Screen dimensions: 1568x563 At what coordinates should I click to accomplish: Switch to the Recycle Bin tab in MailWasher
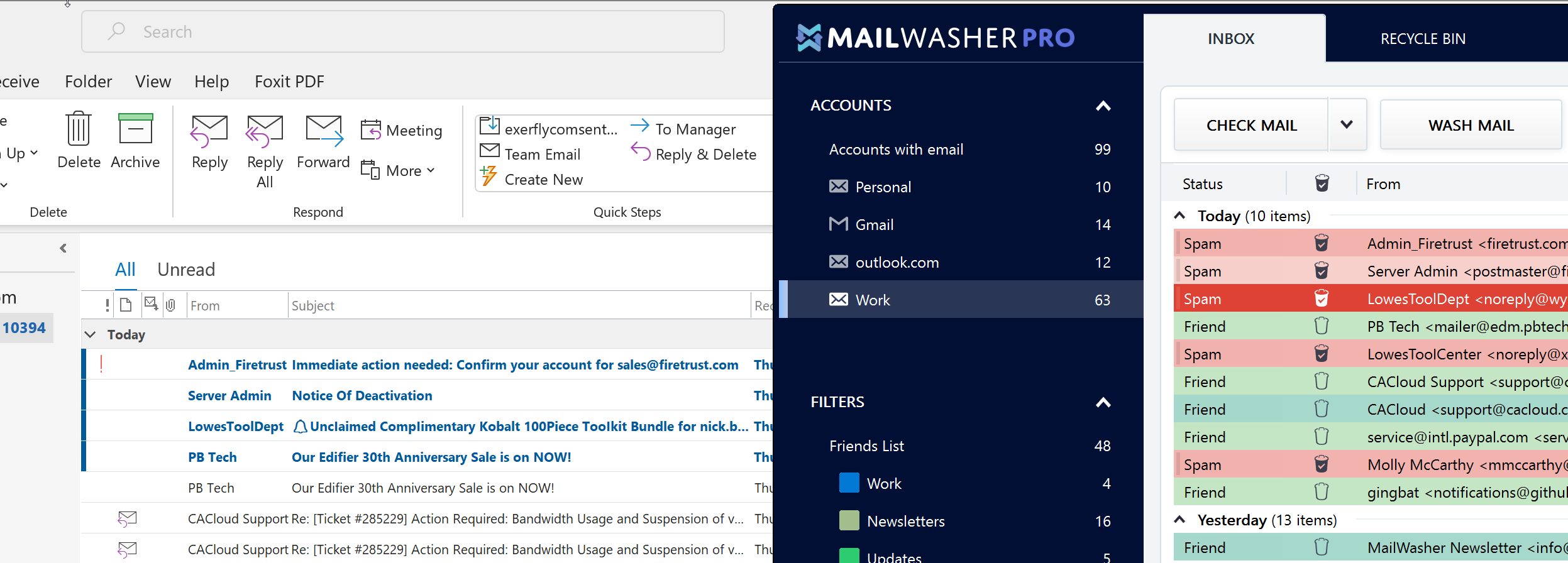coord(1423,39)
